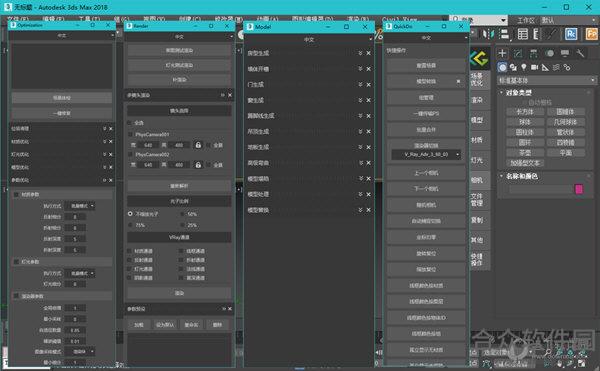Open the 中文 language dropdown in QuickDo window
Screen dimensions: 600x371
pyautogui.click(x=426, y=38)
